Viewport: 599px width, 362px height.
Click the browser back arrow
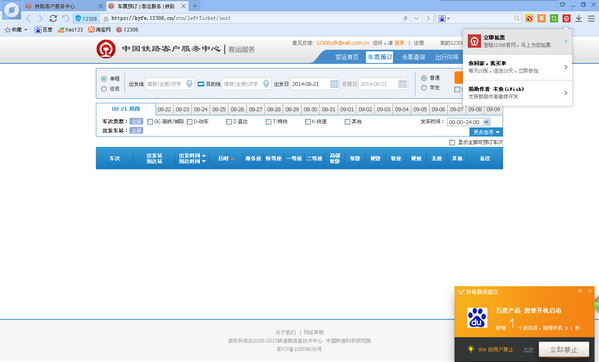point(29,18)
